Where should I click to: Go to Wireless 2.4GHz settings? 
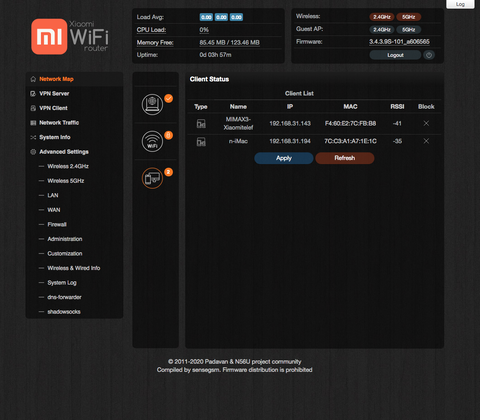coord(68,166)
